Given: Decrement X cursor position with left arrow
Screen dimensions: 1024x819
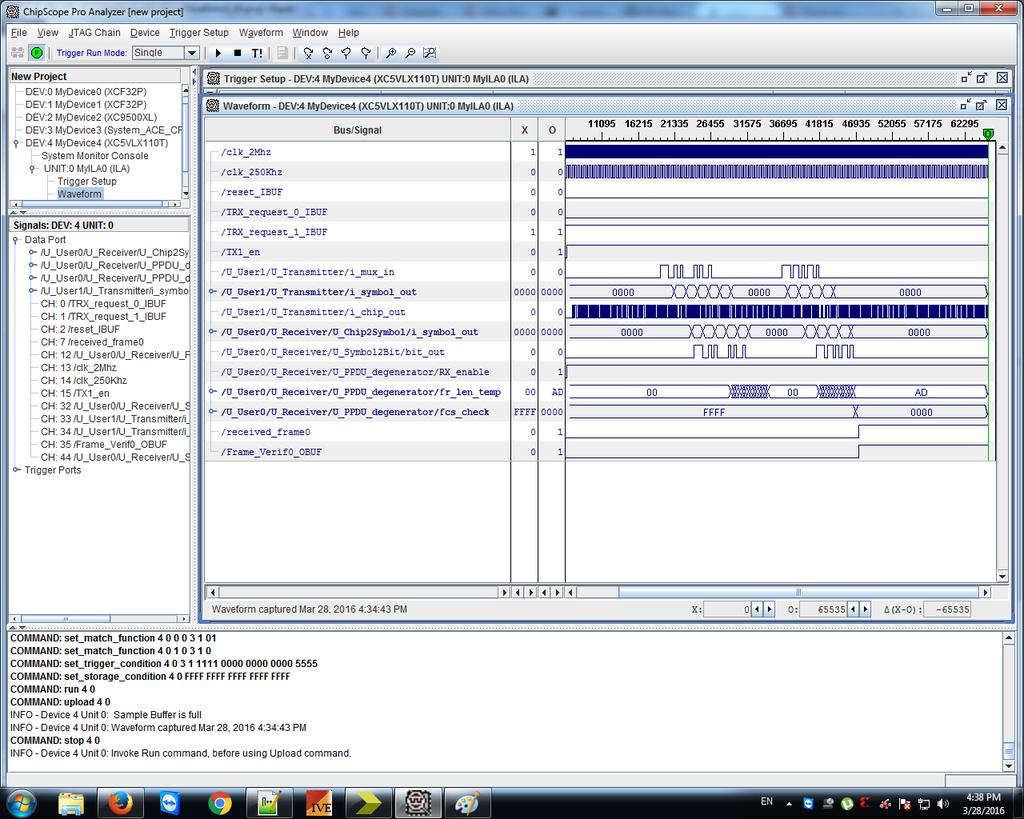Looking at the screenshot, I should [x=757, y=609].
